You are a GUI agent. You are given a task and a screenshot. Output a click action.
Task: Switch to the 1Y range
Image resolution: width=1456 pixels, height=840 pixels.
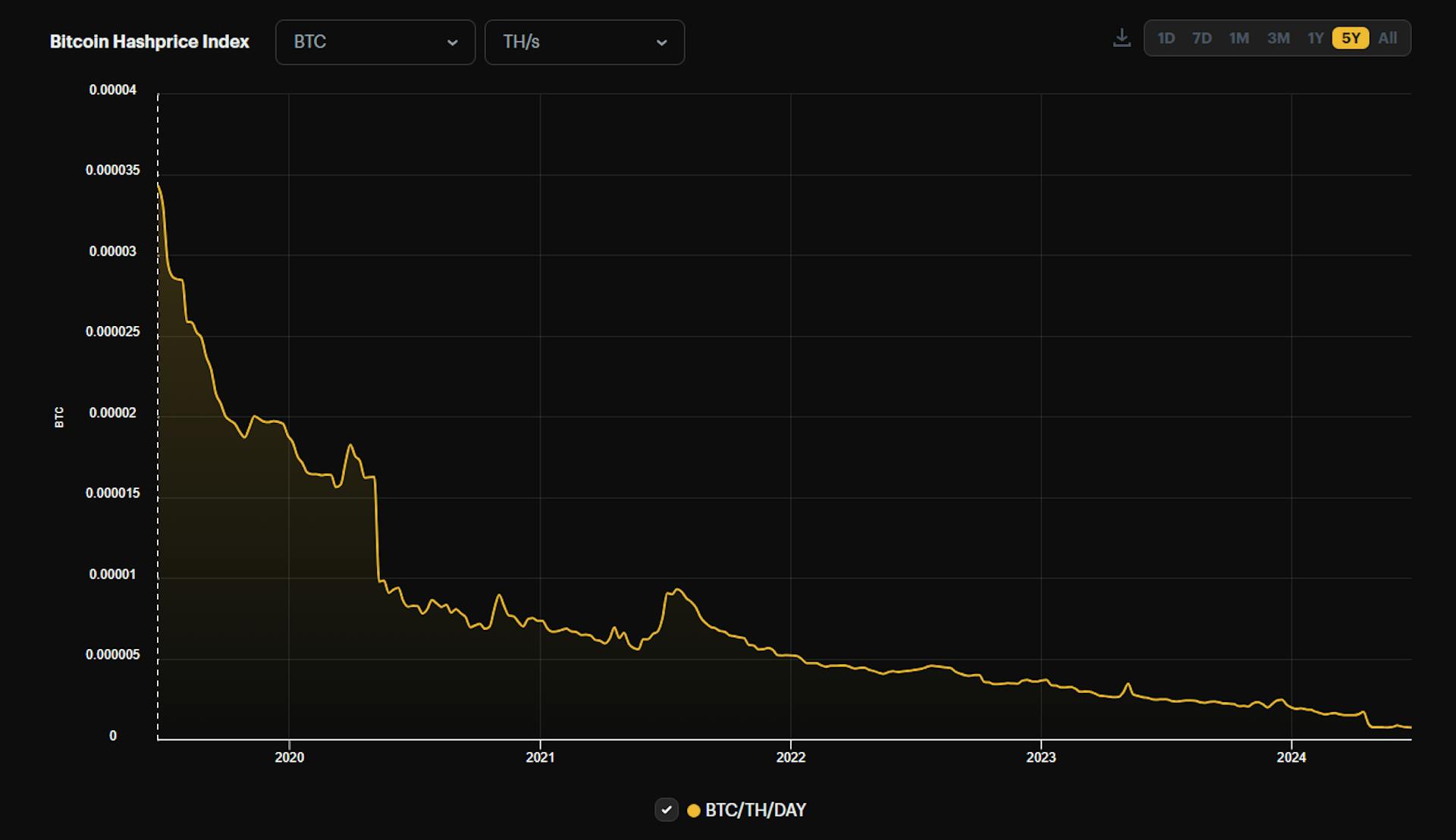[x=1315, y=38]
